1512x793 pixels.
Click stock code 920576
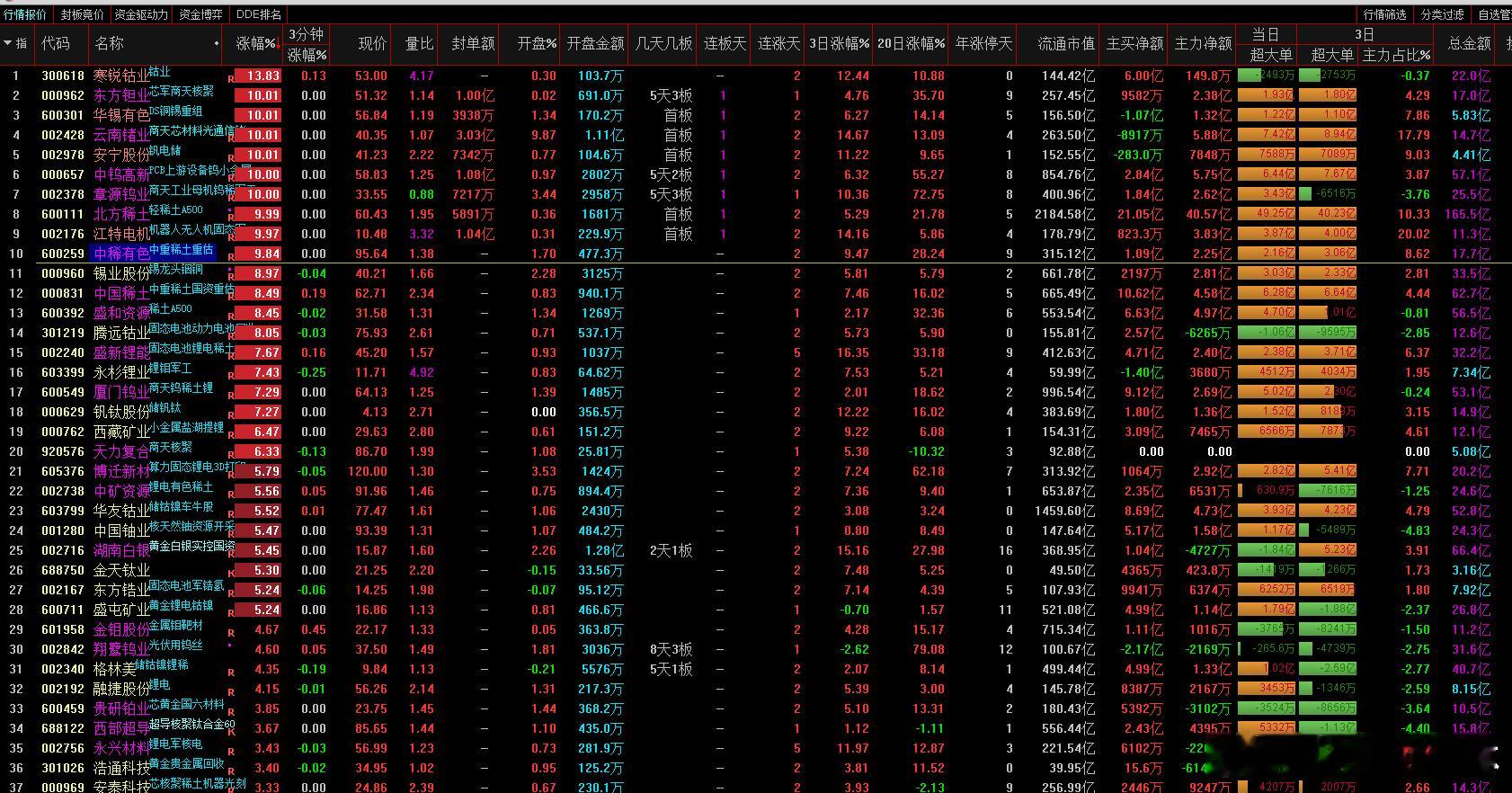tap(63, 452)
